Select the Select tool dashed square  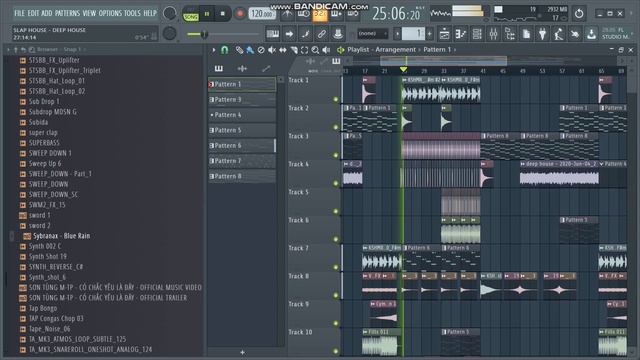pyautogui.click(x=304, y=50)
